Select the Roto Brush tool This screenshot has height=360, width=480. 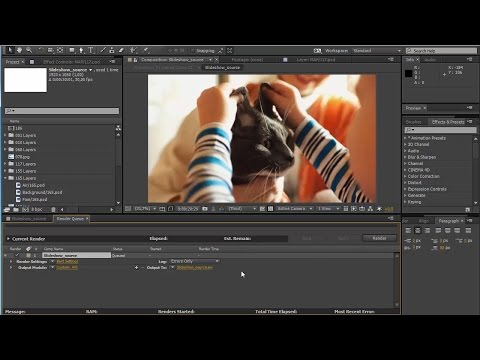point(133,50)
